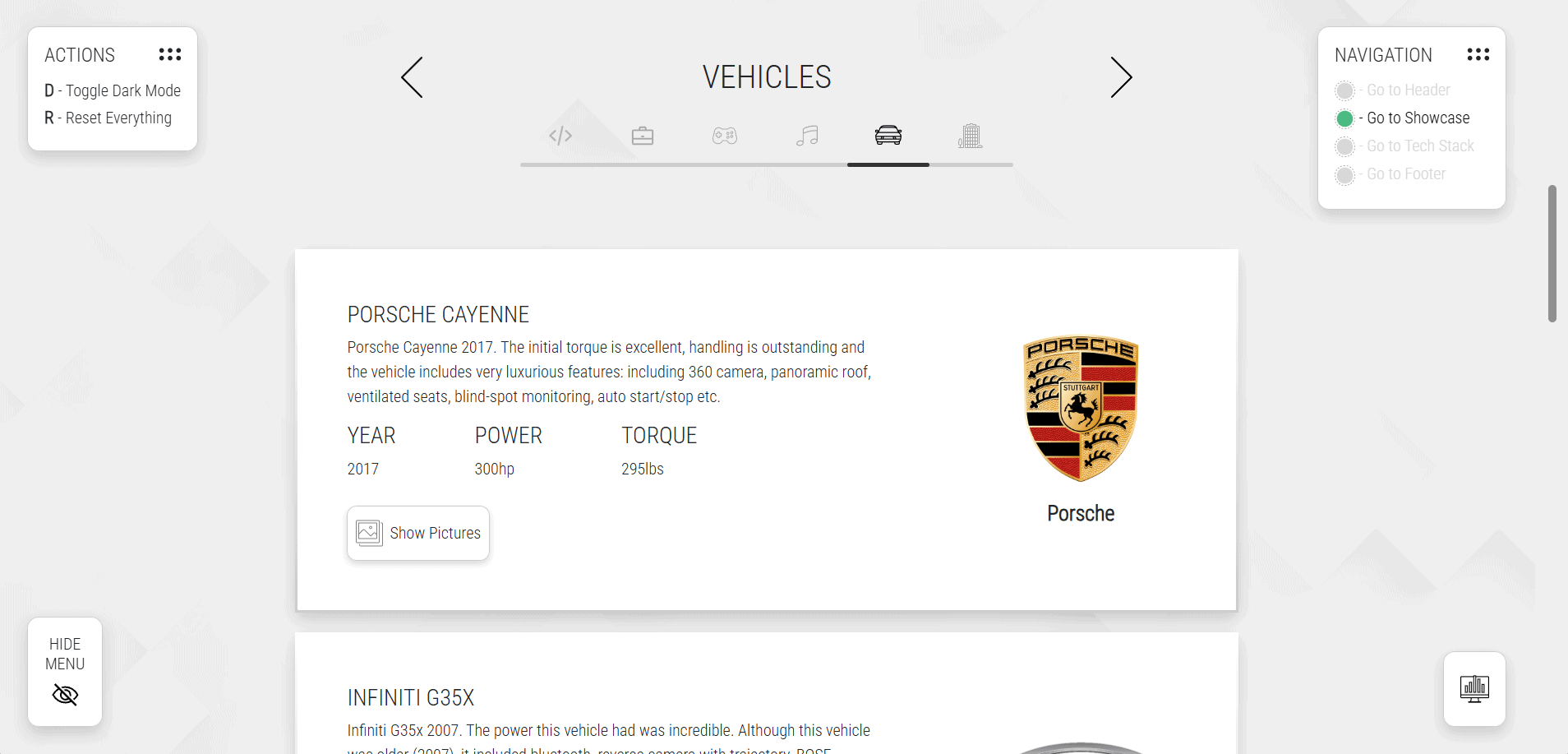Click the left arrow to view previous section
1568x754 pixels.
pyautogui.click(x=412, y=76)
